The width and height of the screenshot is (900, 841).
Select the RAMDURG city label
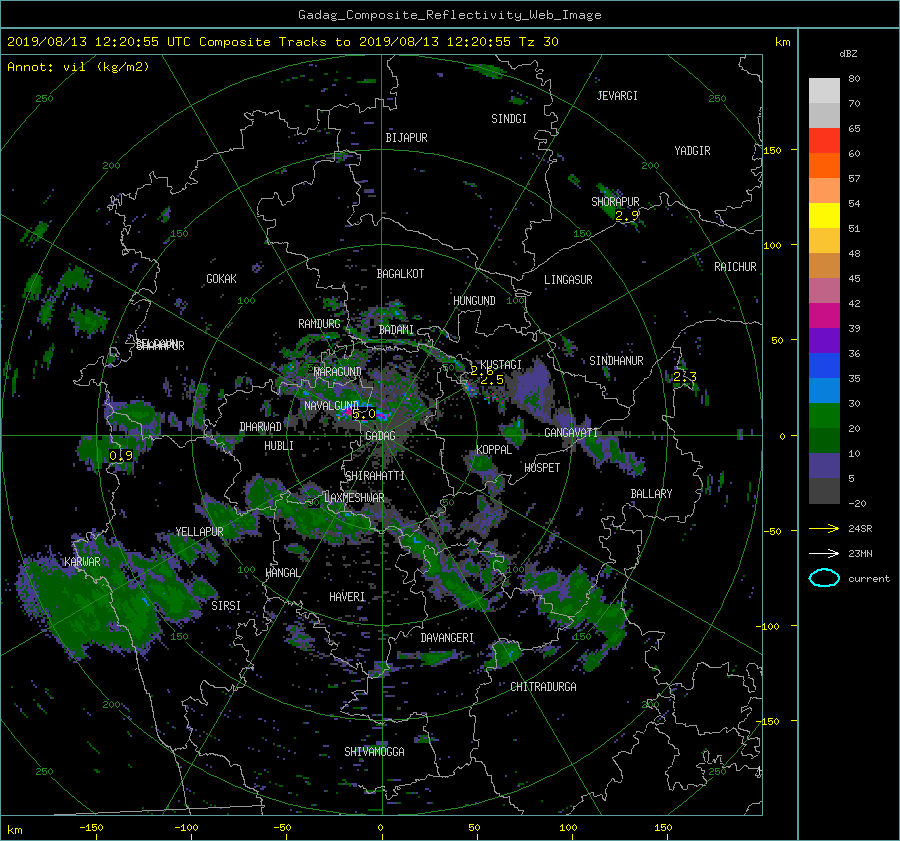[319, 324]
